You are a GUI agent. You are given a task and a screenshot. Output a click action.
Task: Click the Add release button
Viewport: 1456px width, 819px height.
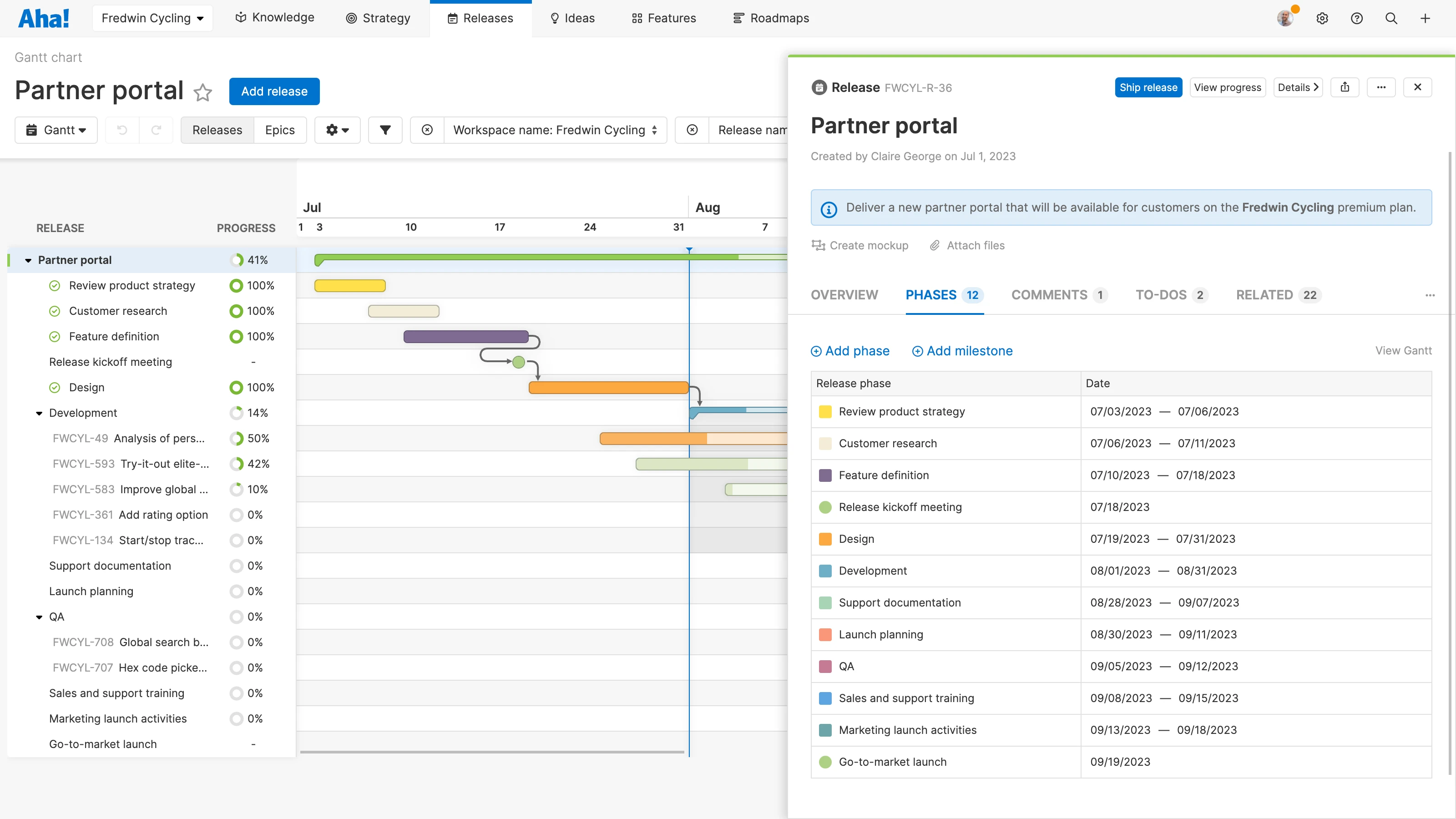click(274, 91)
